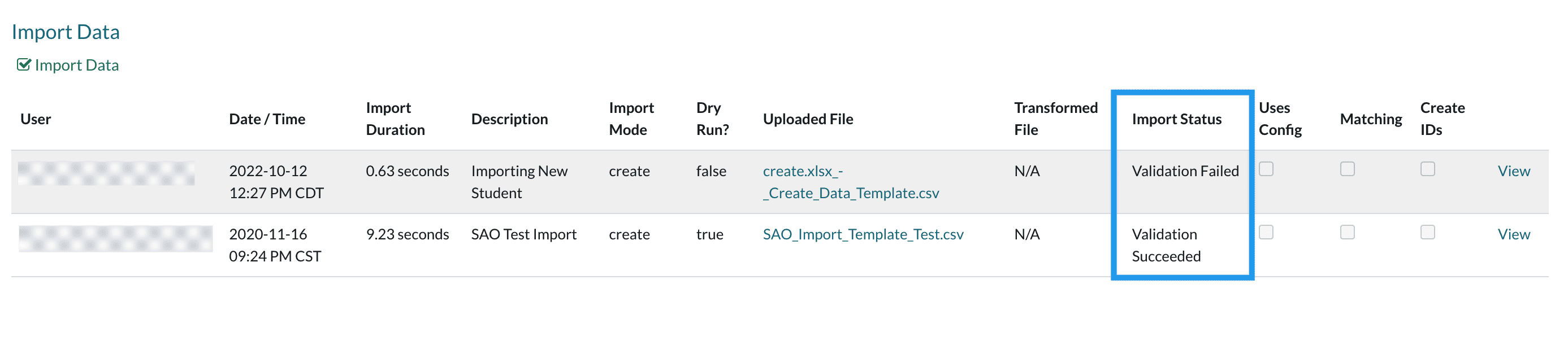The width and height of the screenshot is (1568, 345).
Task: View the SAO Test Import details
Action: [x=1513, y=234]
